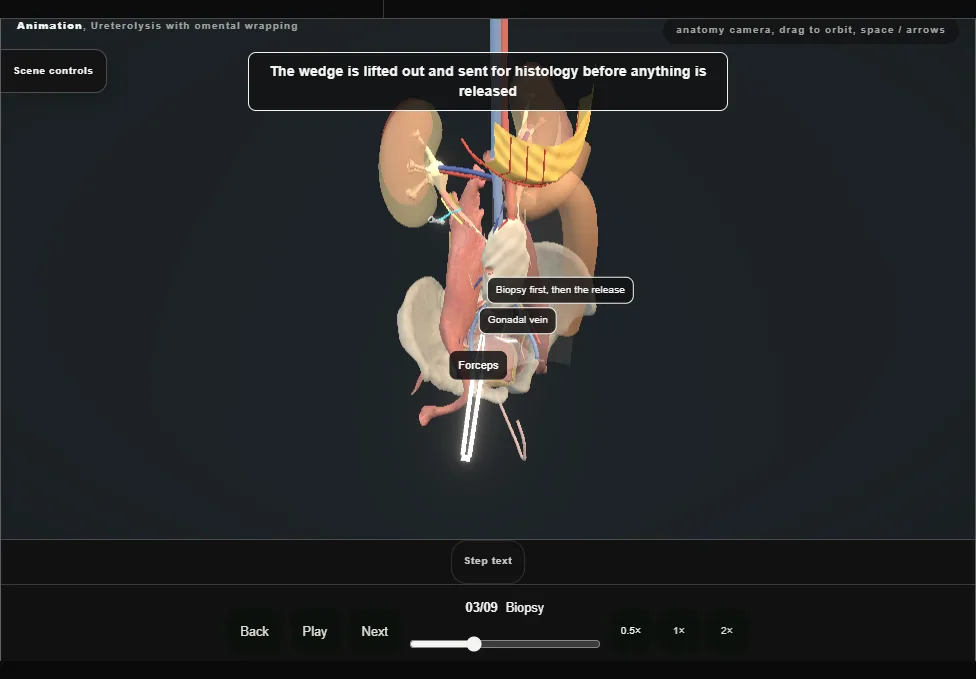
Task: Click the 'Ureterolysis with omental wrapping' title
Action: pyautogui.click(x=194, y=26)
